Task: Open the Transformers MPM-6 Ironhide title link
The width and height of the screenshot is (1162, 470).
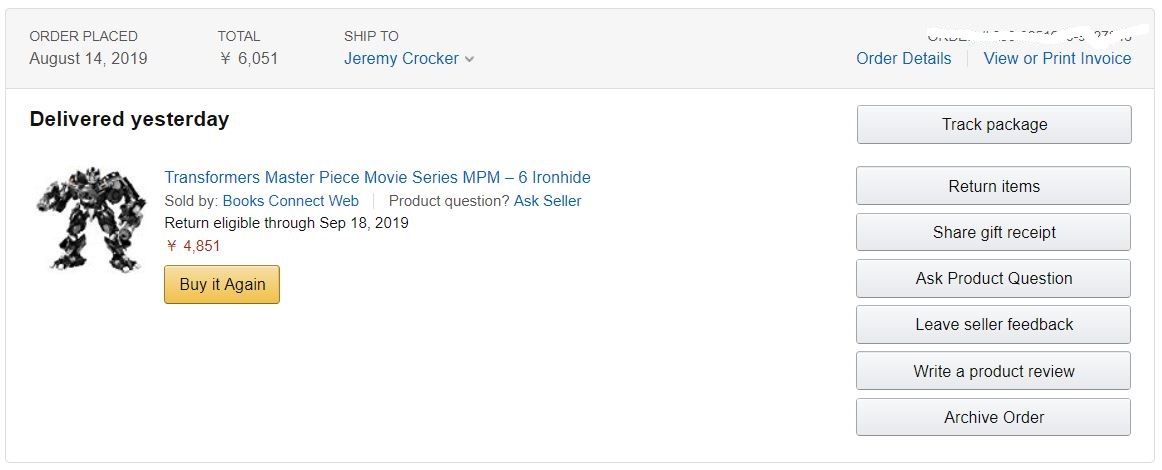Action: [377, 177]
